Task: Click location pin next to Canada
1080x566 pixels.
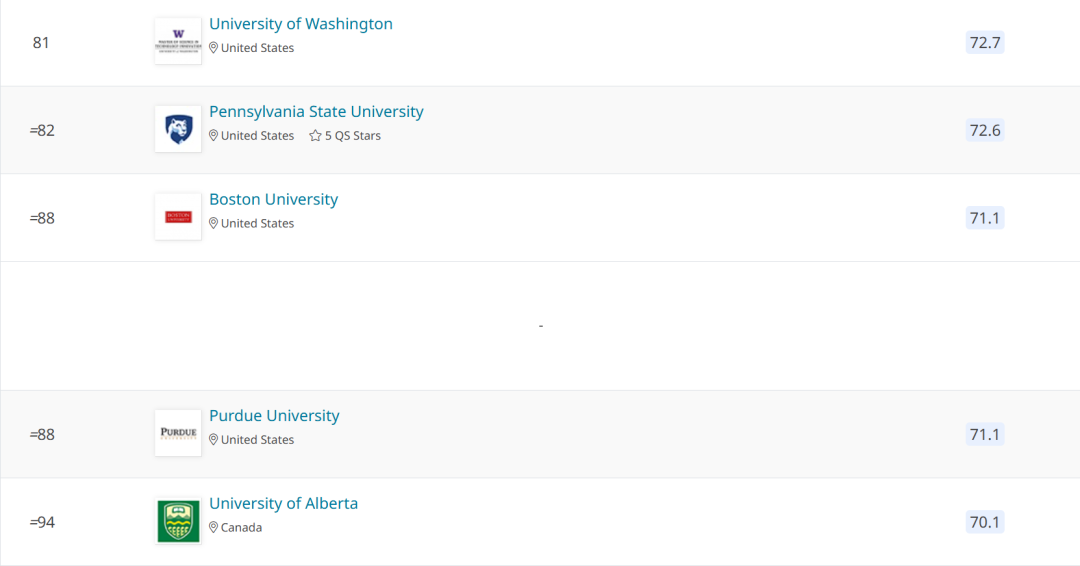Action: coord(214,527)
